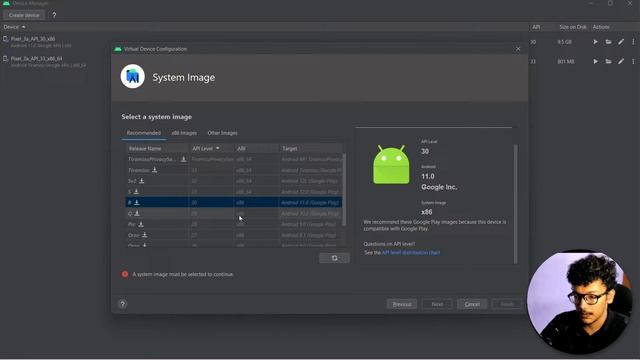Download the Sv2 system image
This screenshot has width=640, height=360.
(142, 181)
